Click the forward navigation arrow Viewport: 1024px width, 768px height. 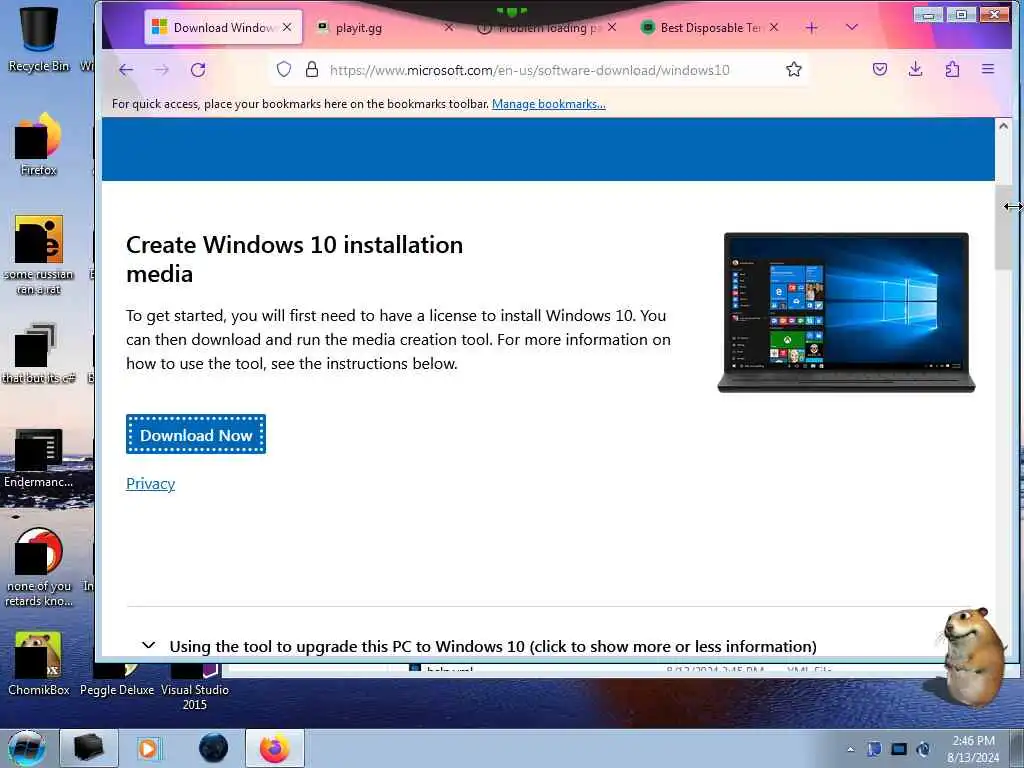pos(161,70)
